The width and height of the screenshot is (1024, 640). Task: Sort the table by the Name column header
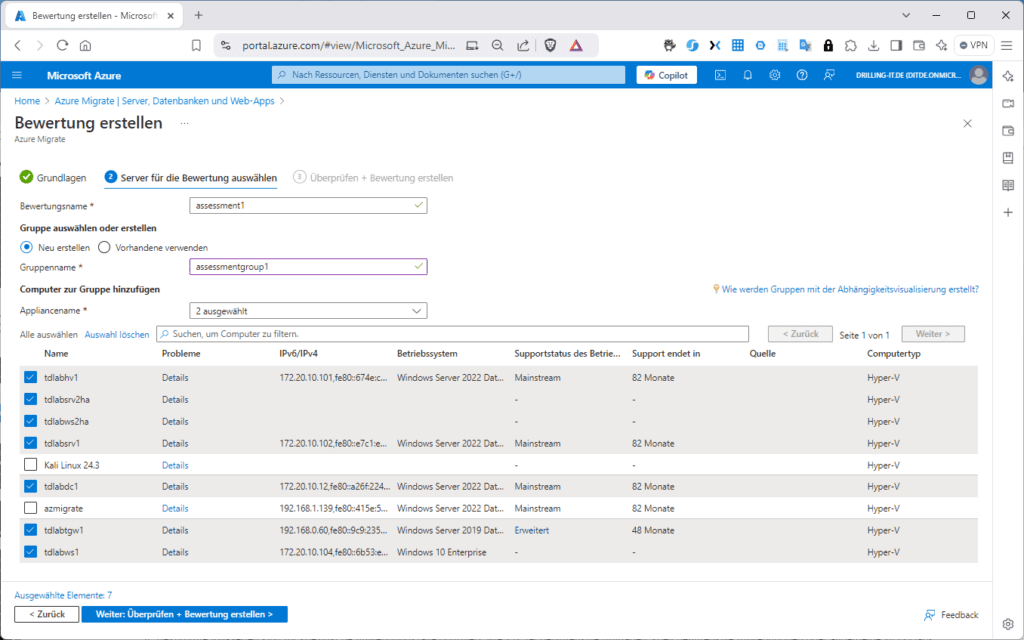click(x=56, y=353)
